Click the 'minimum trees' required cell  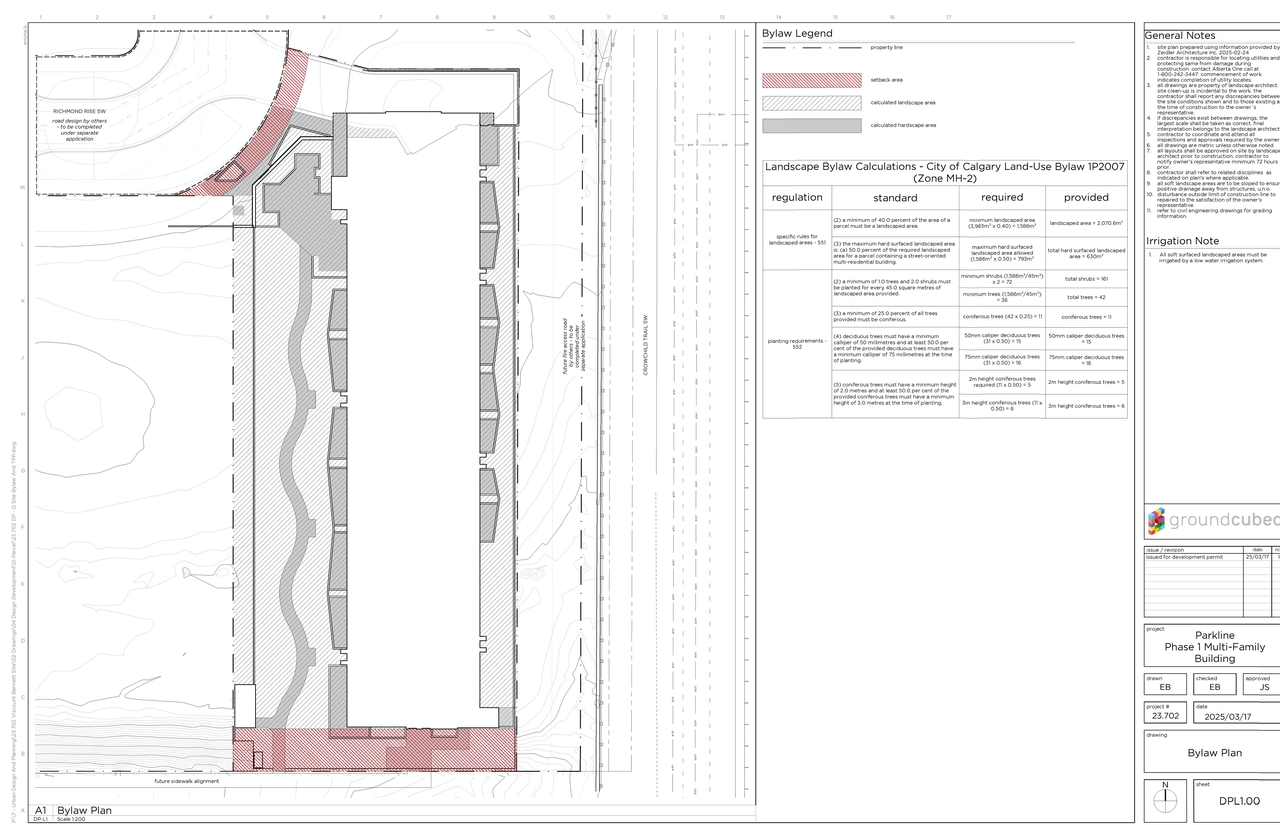tap(1002, 297)
